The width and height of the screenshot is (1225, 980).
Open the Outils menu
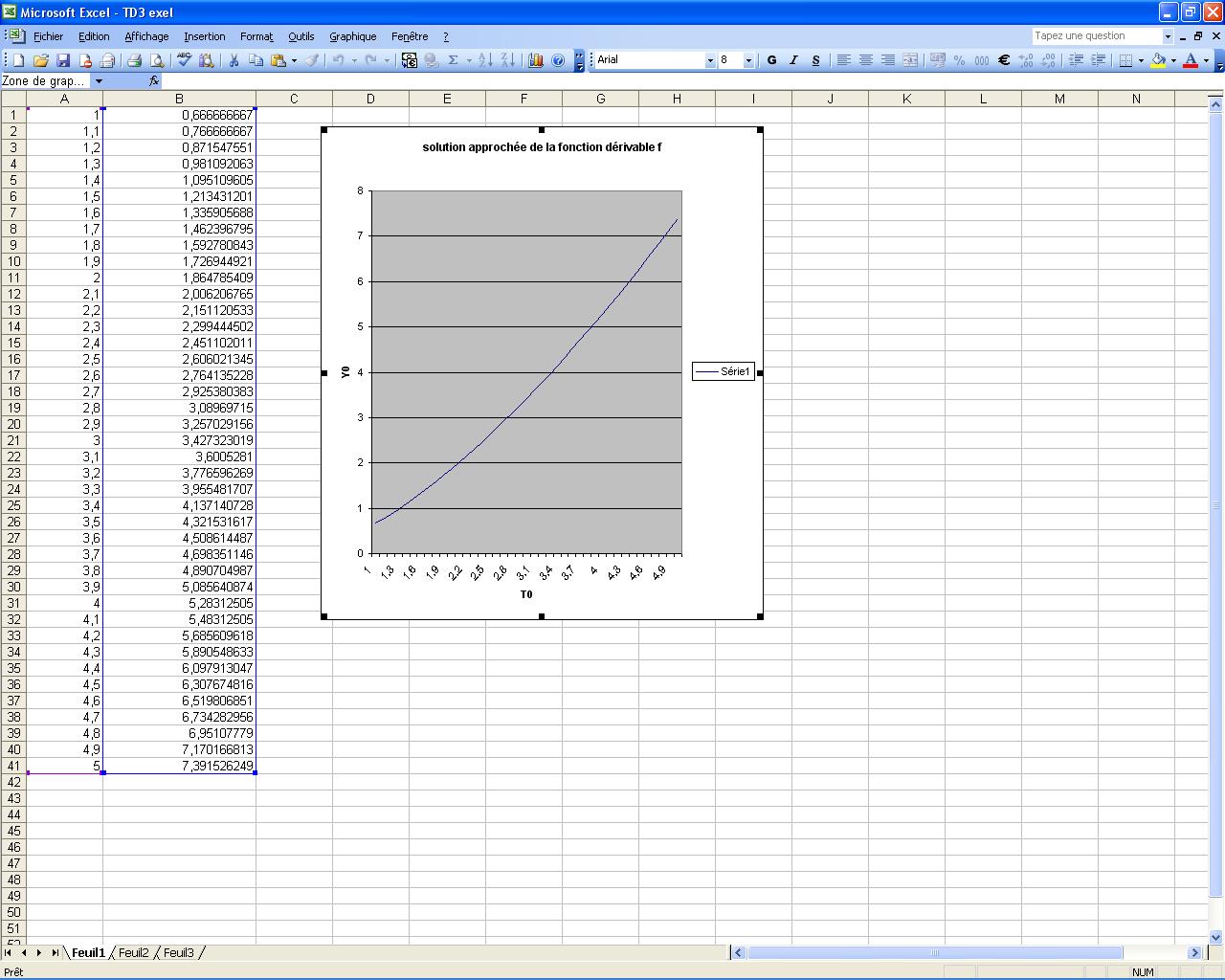click(301, 36)
